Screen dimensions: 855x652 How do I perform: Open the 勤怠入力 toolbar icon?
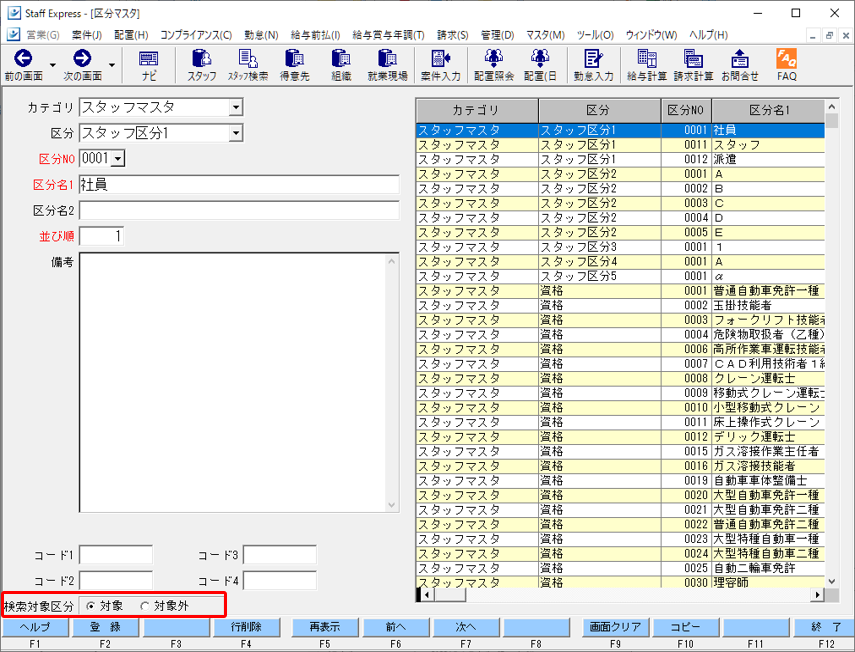tap(593, 65)
